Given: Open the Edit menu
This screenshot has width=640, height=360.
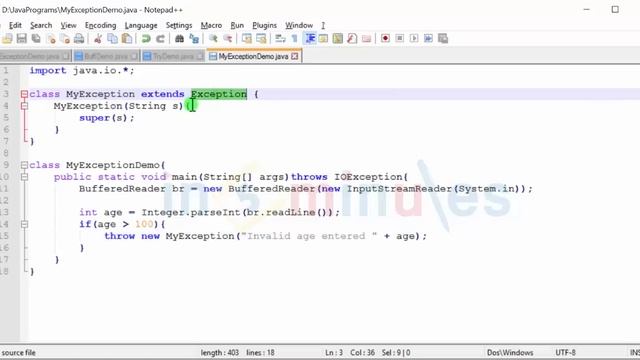Looking at the screenshot, I should (x=15, y=25).
